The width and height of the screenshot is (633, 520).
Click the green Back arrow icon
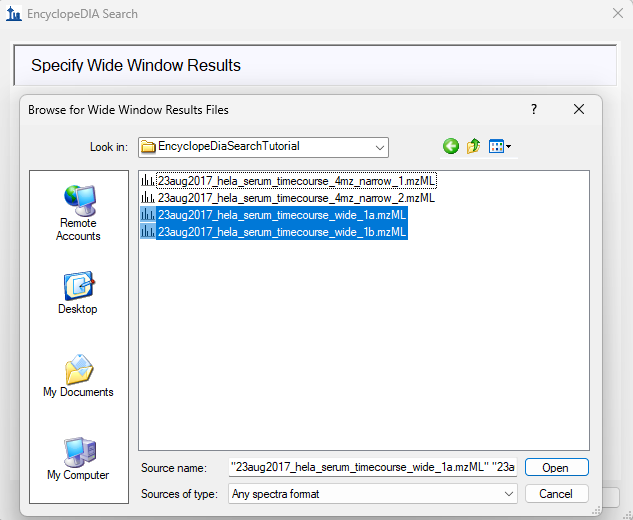[451, 146]
